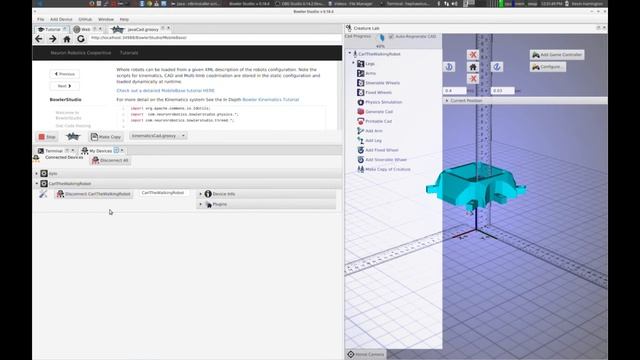Open the browser home page icon
Viewport: 640px width, 360px height.
click(x=67, y=39)
